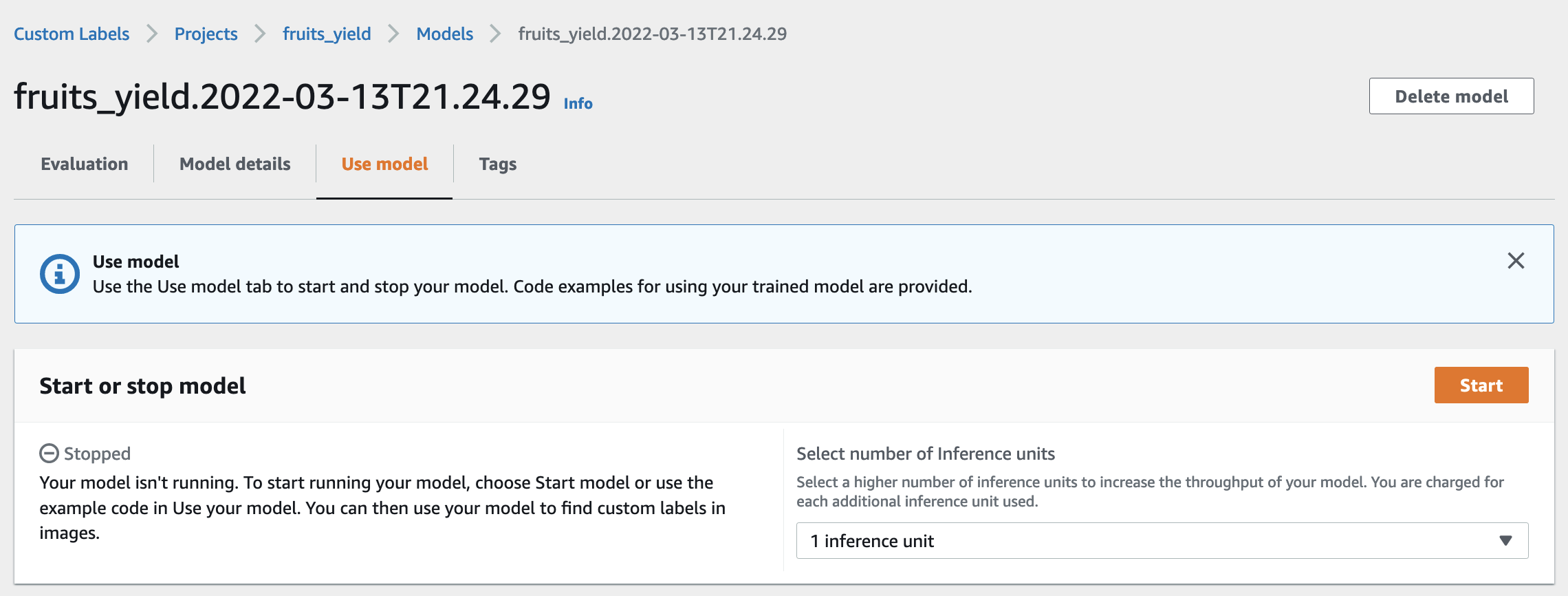Screen dimensions: 1568x596
Task: Click the Models breadcrumb link
Action: [x=445, y=34]
